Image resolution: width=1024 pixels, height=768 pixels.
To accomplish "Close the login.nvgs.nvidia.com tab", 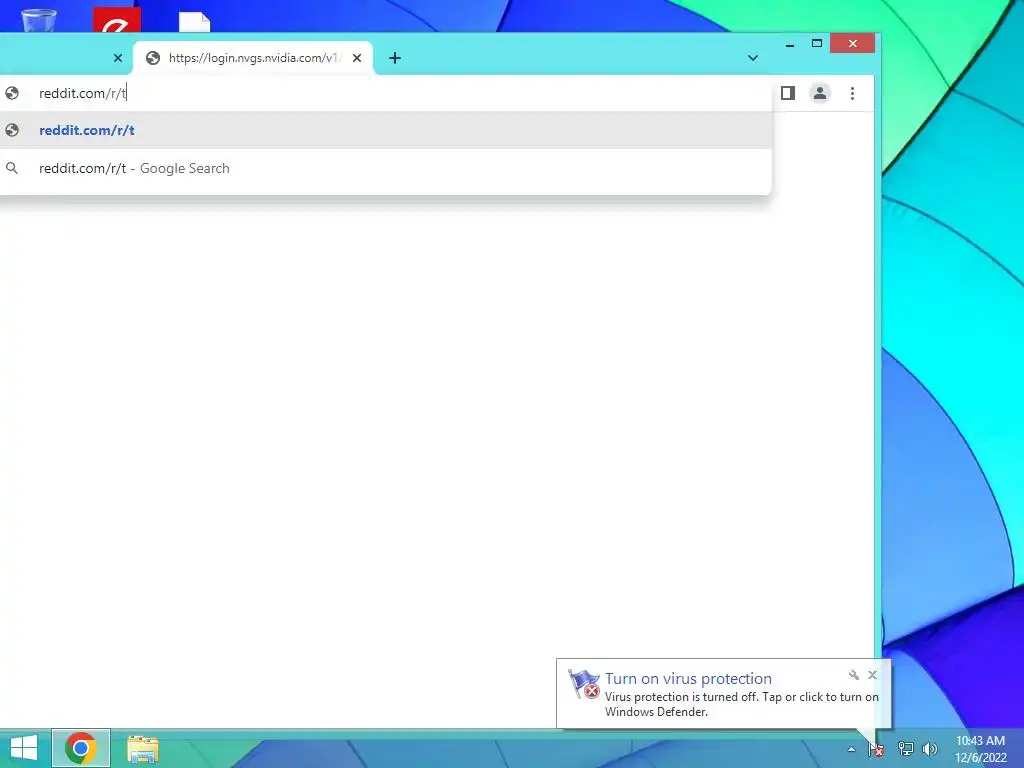I will point(357,58).
